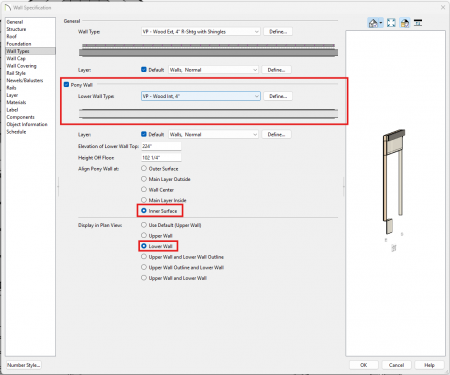Open the Lower Wall Type dropdown
The image size is (450, 375).
tap(201, 96)
